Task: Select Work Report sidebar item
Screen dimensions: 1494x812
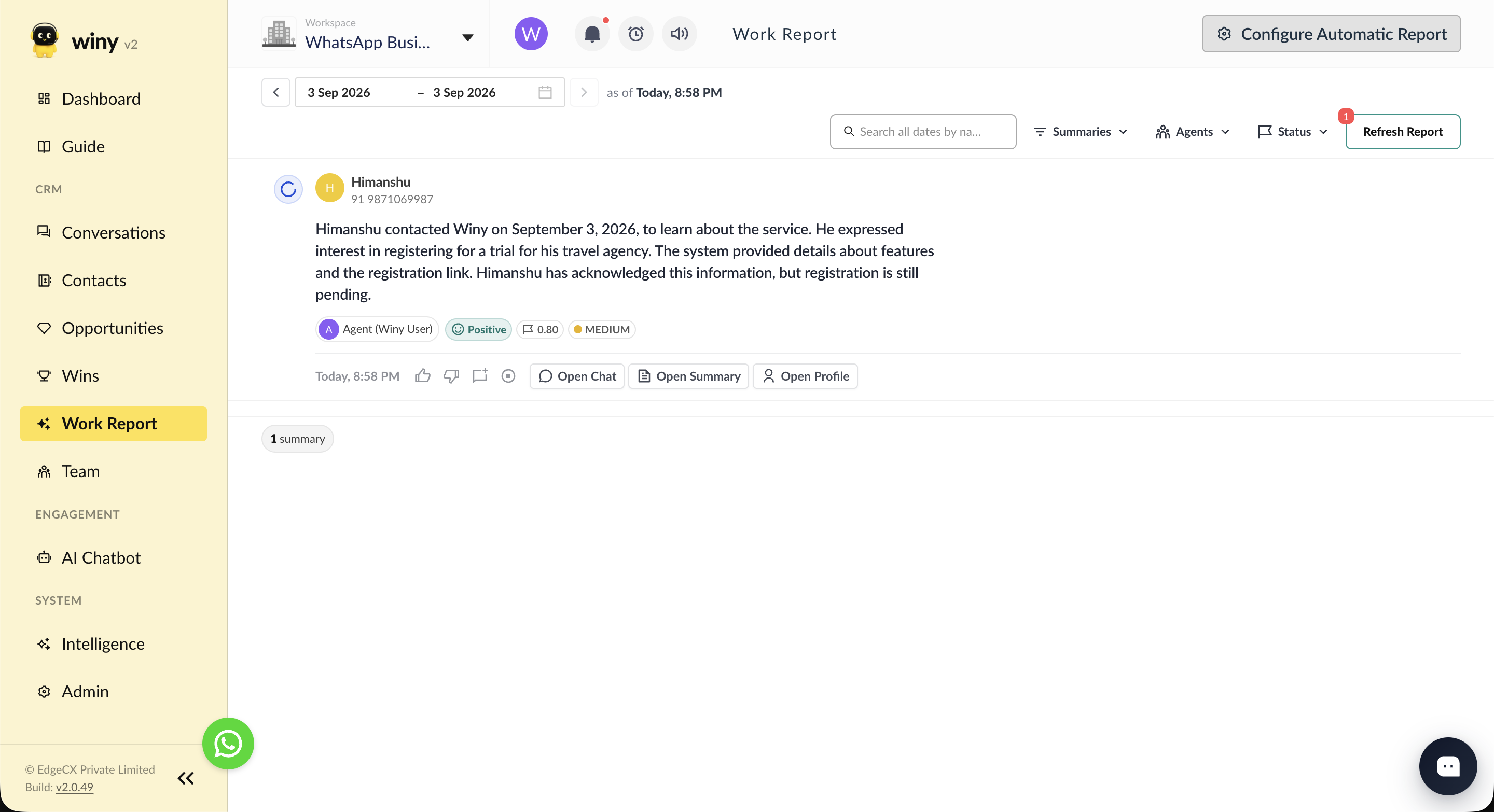Action: pyautogui.click(x=114, y=423)
